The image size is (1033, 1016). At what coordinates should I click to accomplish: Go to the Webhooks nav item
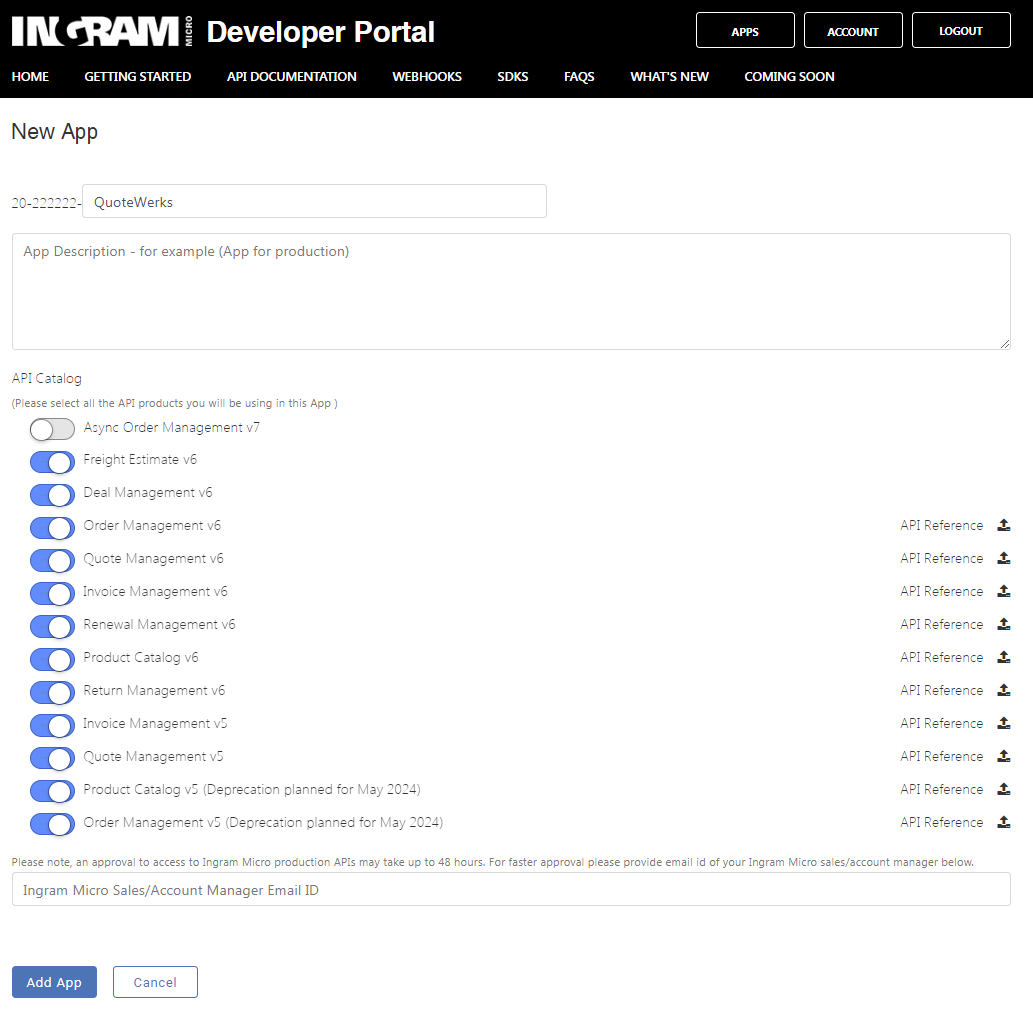[427, 77]
